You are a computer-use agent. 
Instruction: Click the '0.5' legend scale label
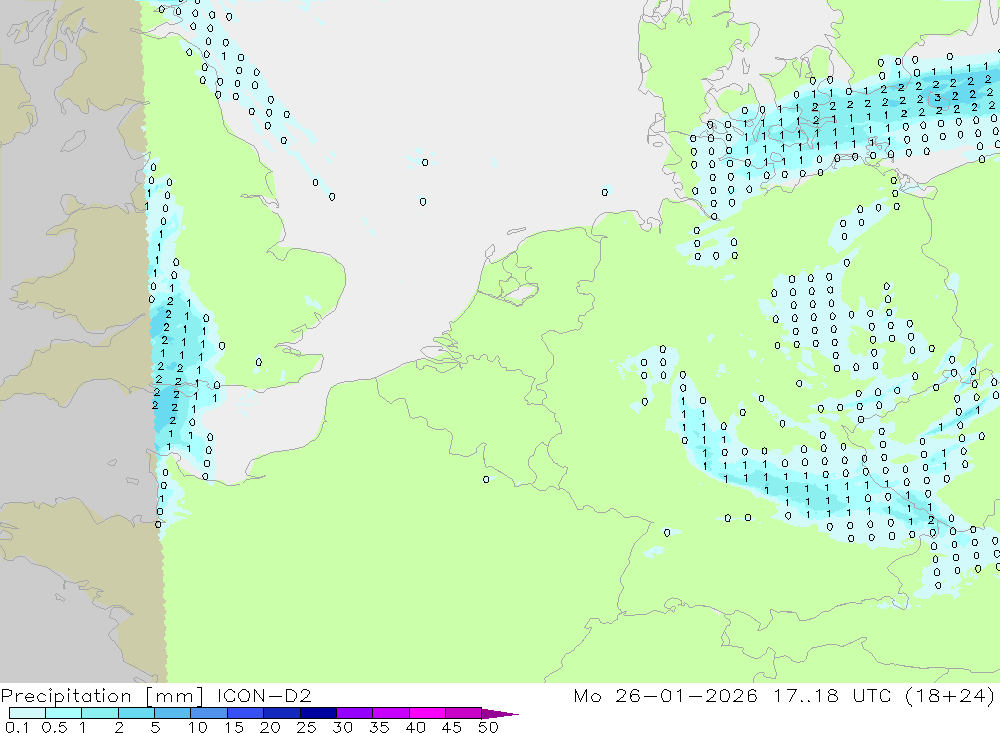click(54, 727)
